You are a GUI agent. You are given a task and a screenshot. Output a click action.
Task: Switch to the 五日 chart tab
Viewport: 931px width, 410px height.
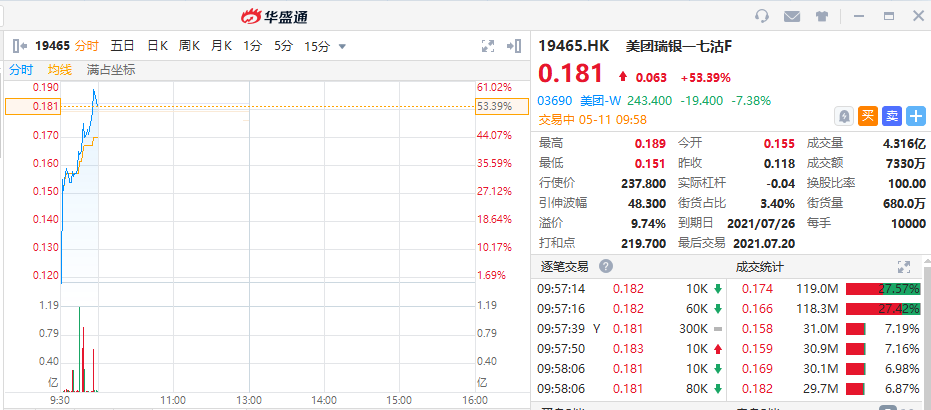tap(122, 45)
